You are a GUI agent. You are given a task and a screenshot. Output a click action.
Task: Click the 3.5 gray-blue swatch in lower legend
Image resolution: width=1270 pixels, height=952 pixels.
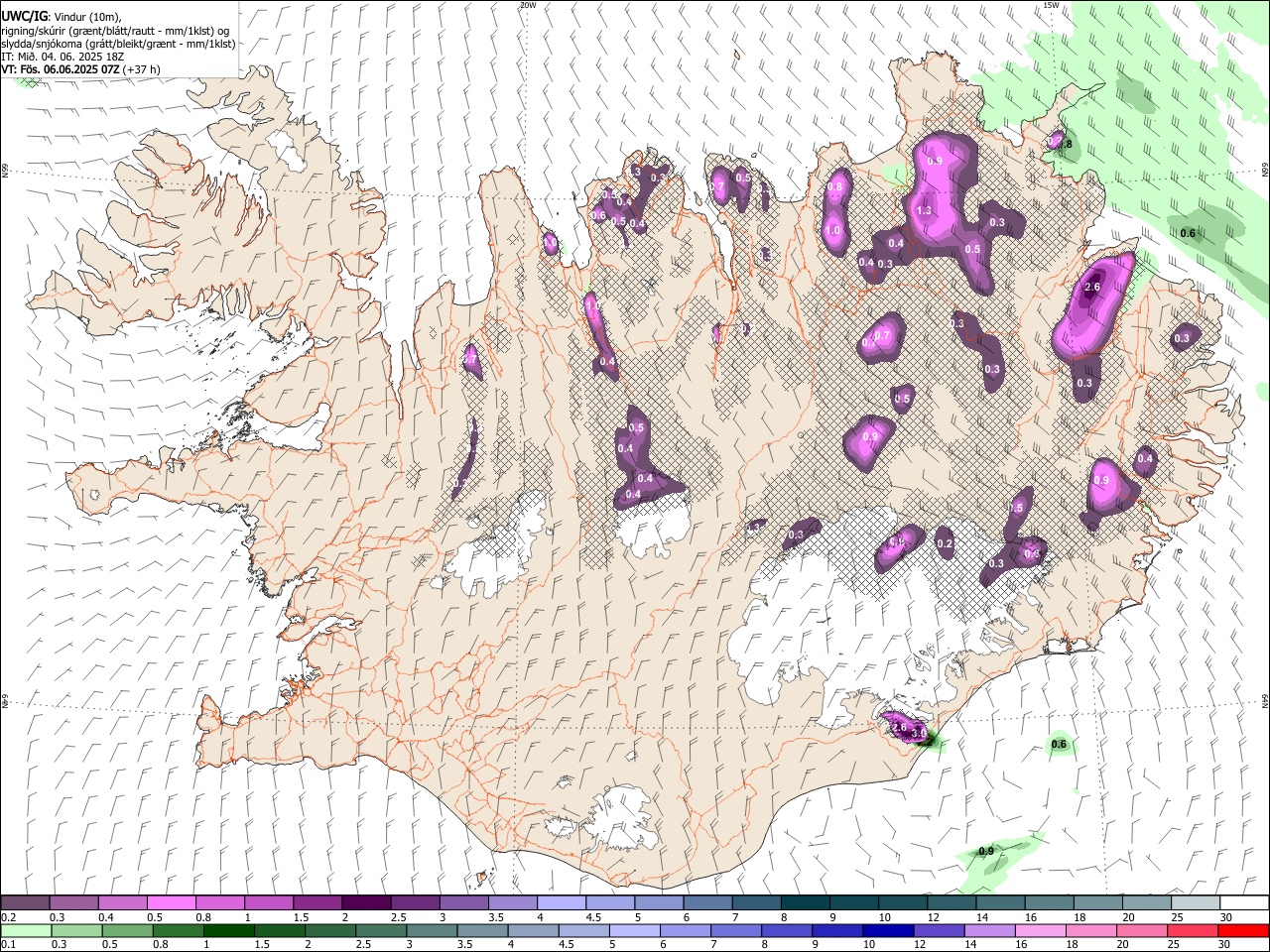(x=482, y=931)
